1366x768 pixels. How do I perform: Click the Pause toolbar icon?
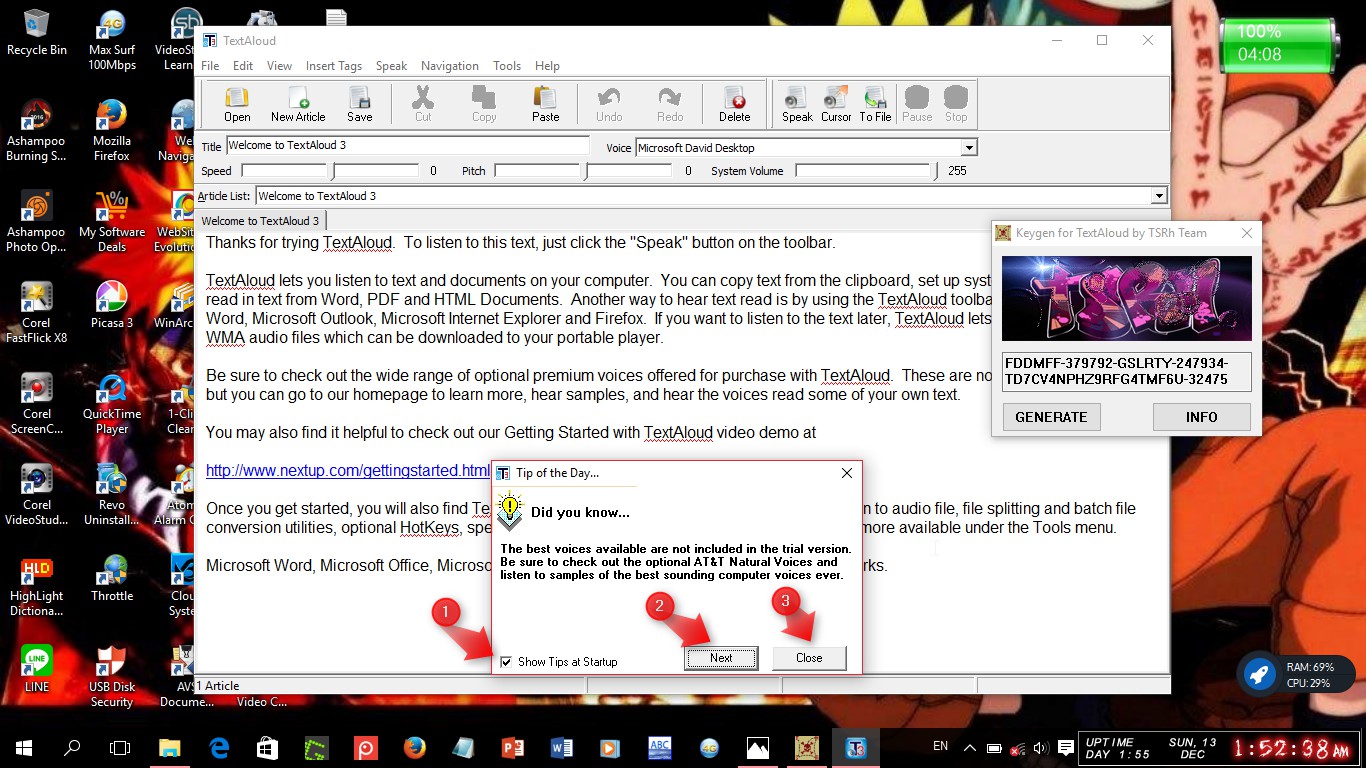(x=917, y=104)
